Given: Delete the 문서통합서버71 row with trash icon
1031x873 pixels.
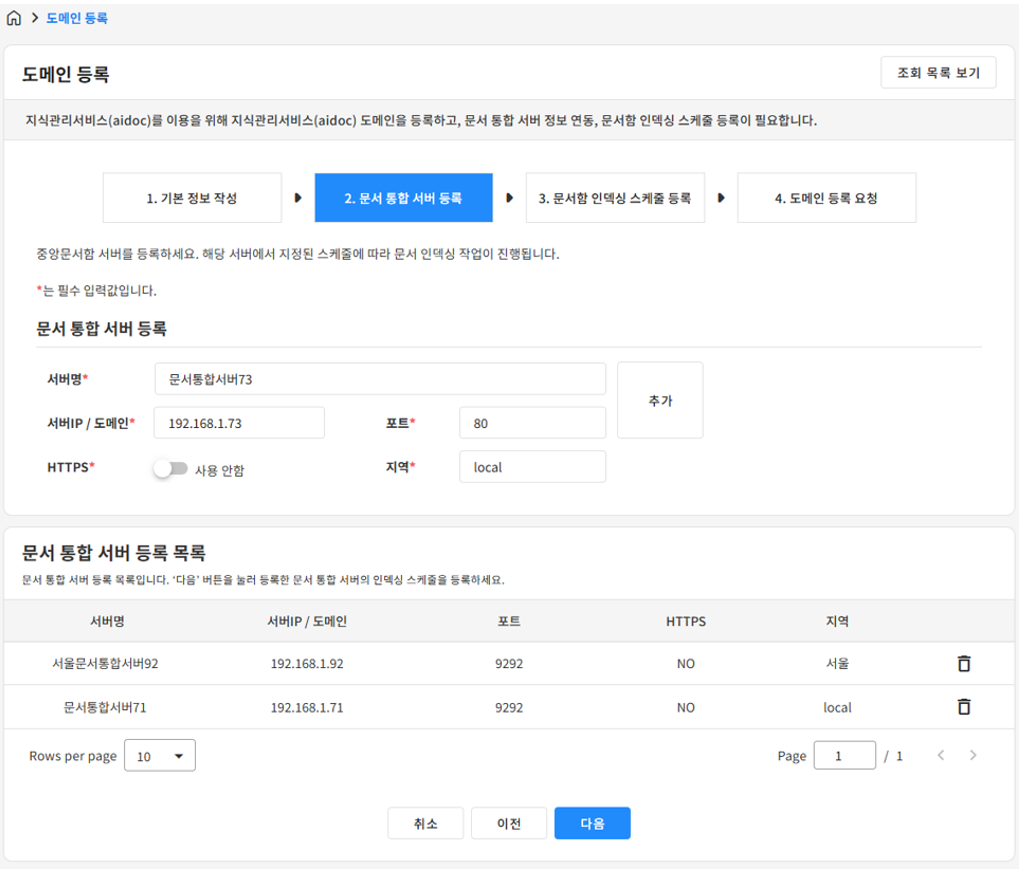Looking at the screenshot, I should click(x=963, y=707).
